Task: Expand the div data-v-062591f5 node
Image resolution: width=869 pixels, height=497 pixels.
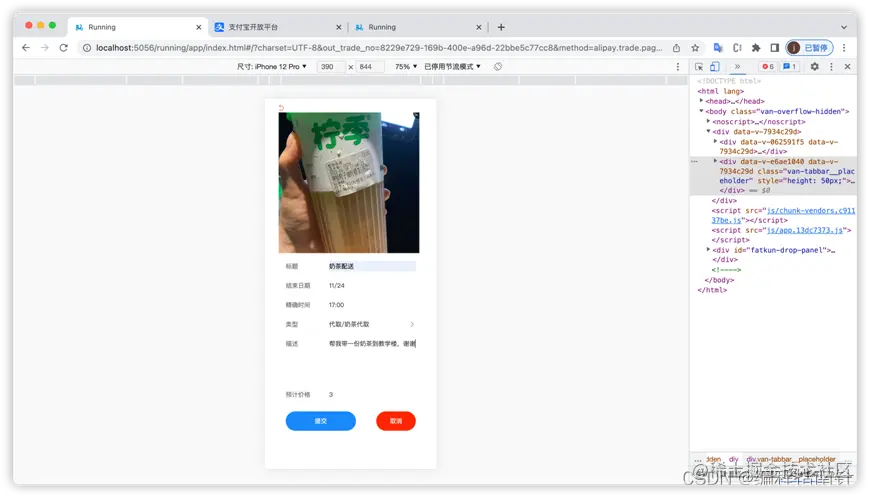Action: coord(715,142)
